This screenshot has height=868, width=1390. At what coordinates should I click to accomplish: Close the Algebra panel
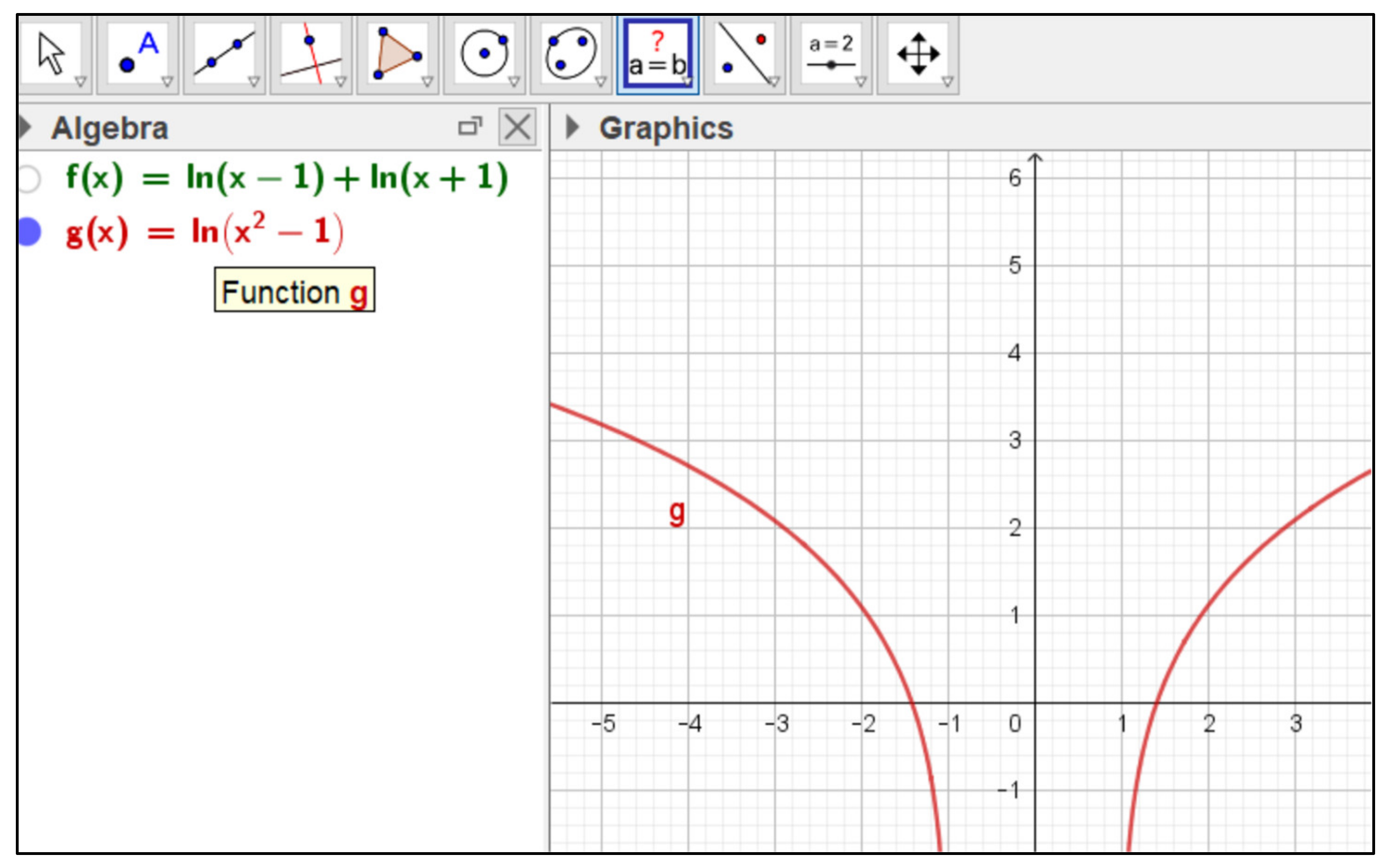coord(518,127)
